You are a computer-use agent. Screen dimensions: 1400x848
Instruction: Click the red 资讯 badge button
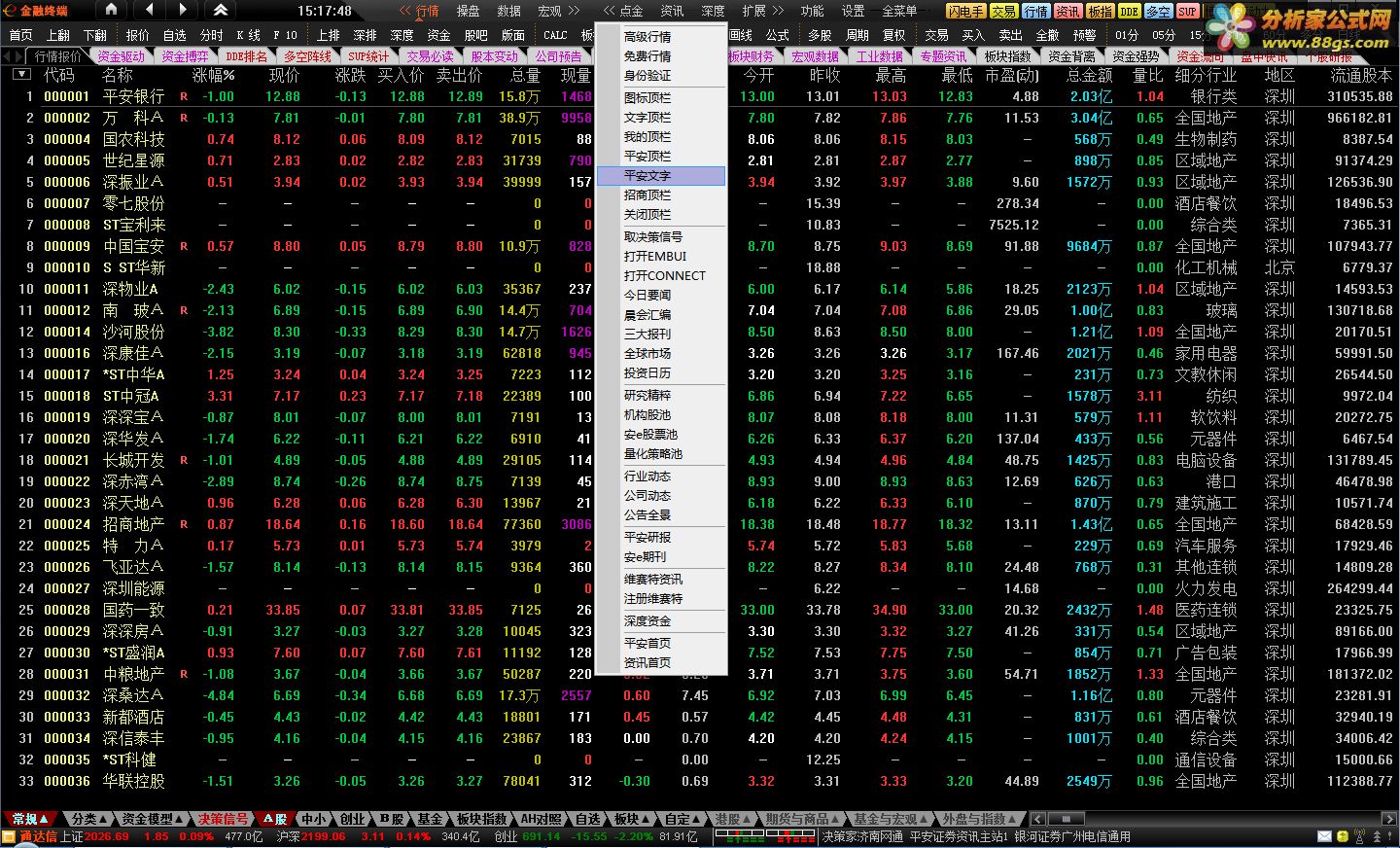pos(1067,11)
